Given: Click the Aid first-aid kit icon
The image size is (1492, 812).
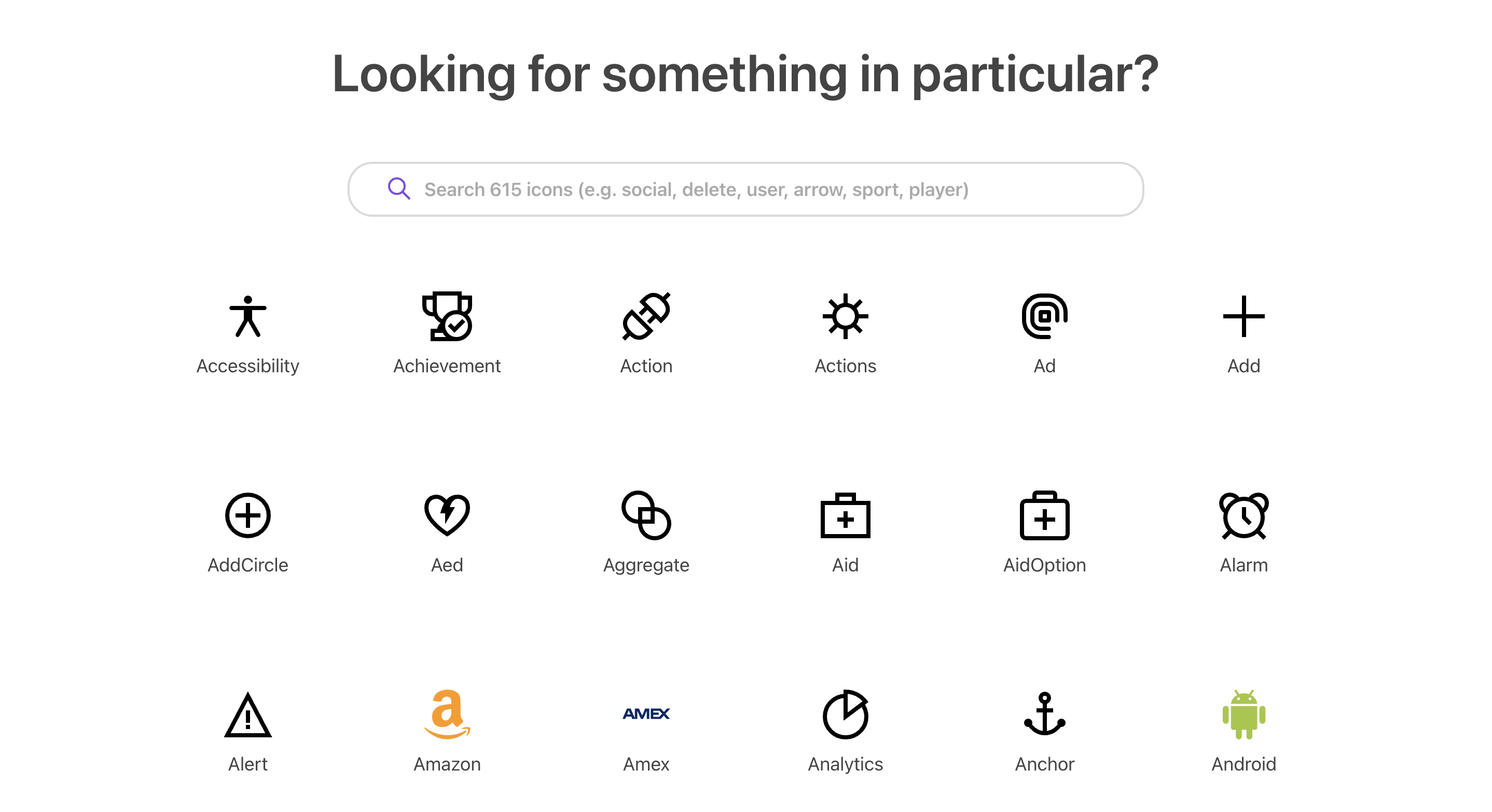Looking at the screenshot, I should pos(845,515).
